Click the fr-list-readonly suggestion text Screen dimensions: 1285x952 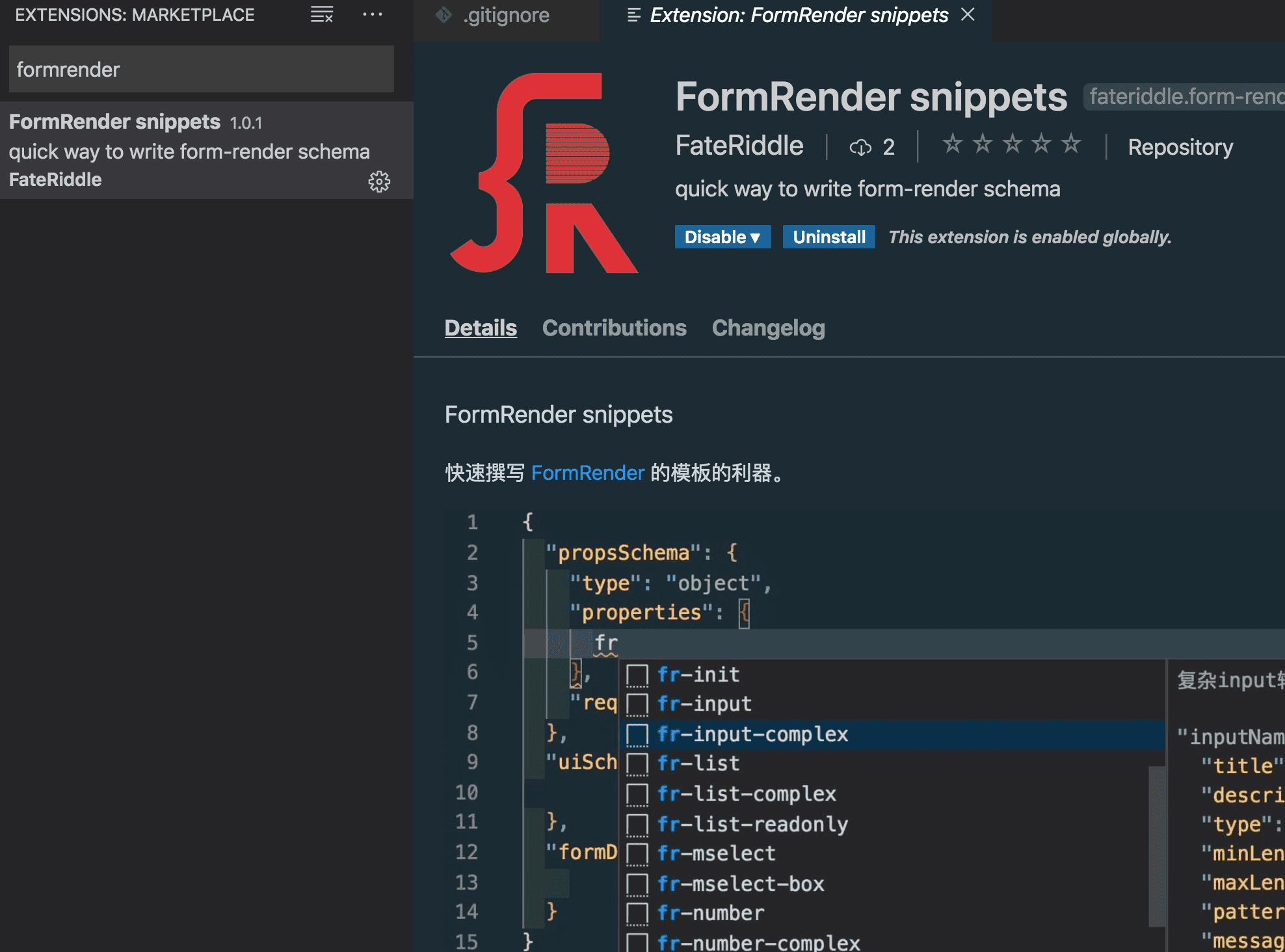752,824
